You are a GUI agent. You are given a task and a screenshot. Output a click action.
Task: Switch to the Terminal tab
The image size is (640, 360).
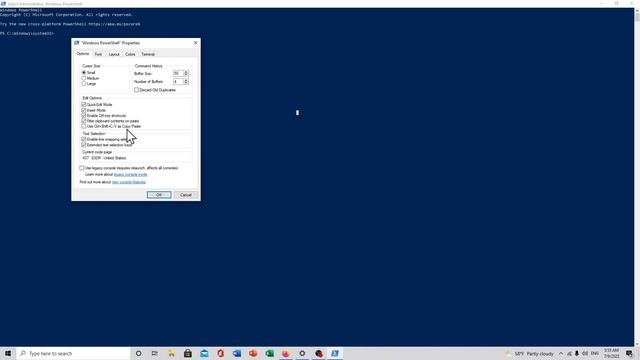click(x=148, y=54)
